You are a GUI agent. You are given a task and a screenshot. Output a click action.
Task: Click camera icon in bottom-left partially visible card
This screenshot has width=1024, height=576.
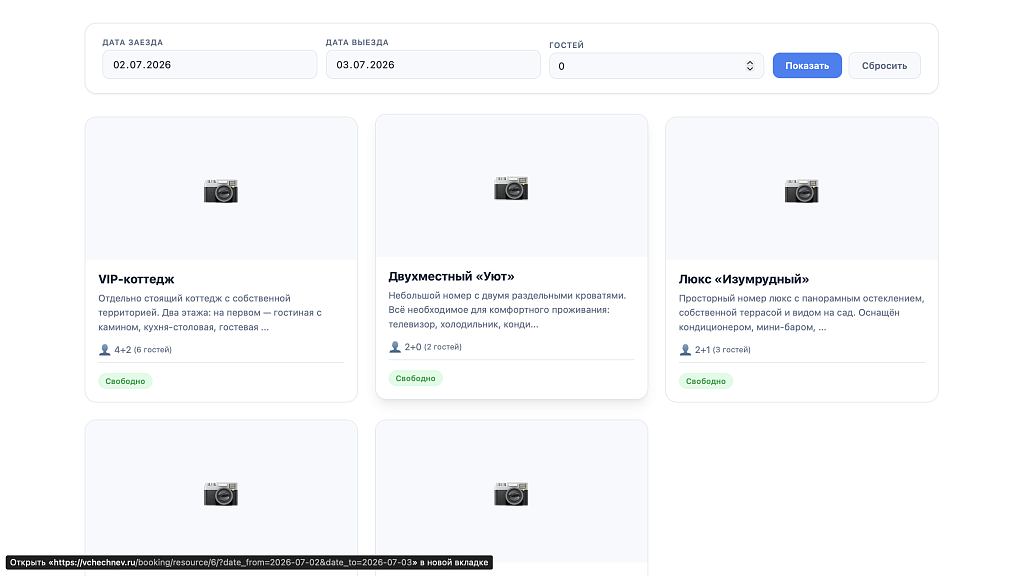point(221,494)
